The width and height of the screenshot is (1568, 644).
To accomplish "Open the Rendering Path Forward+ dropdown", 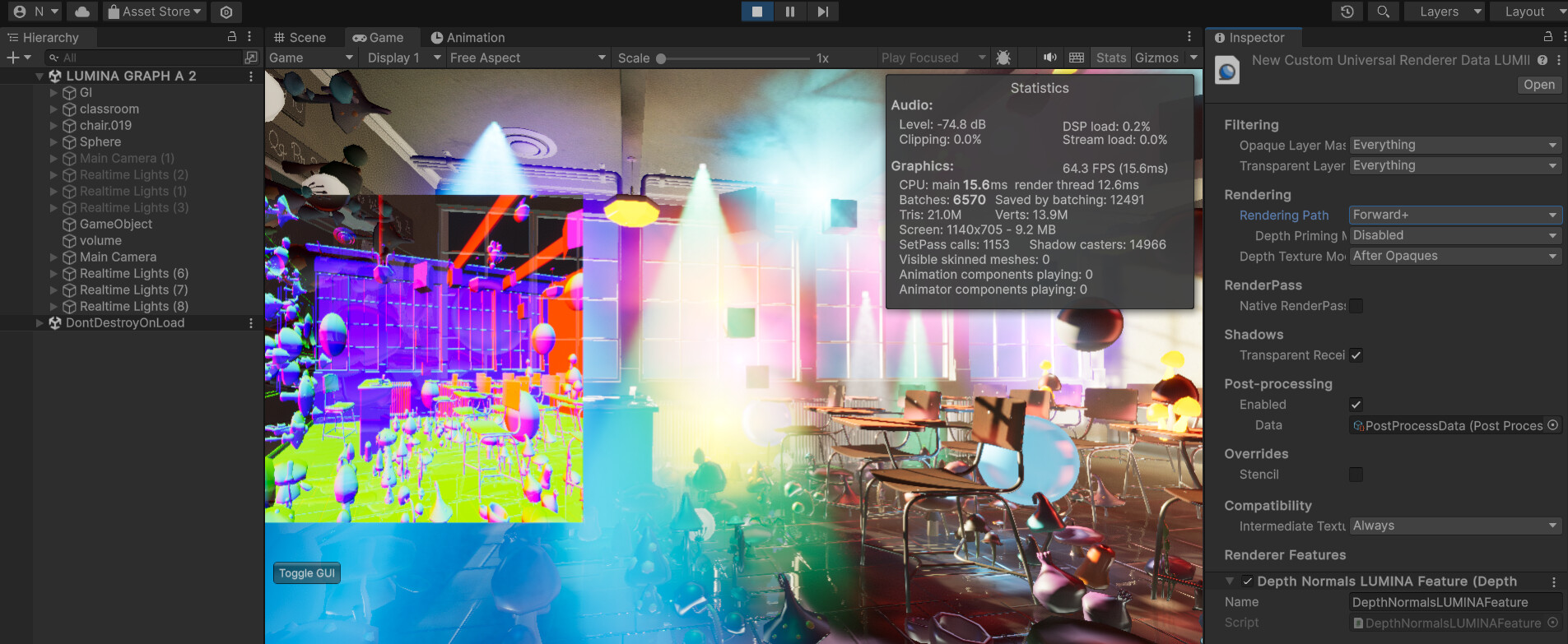I will pos(1455,215).
